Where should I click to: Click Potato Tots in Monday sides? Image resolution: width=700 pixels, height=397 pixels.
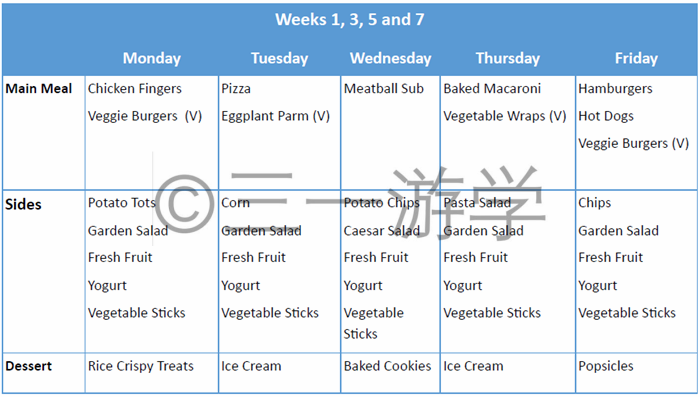click(x=121, y=203)
